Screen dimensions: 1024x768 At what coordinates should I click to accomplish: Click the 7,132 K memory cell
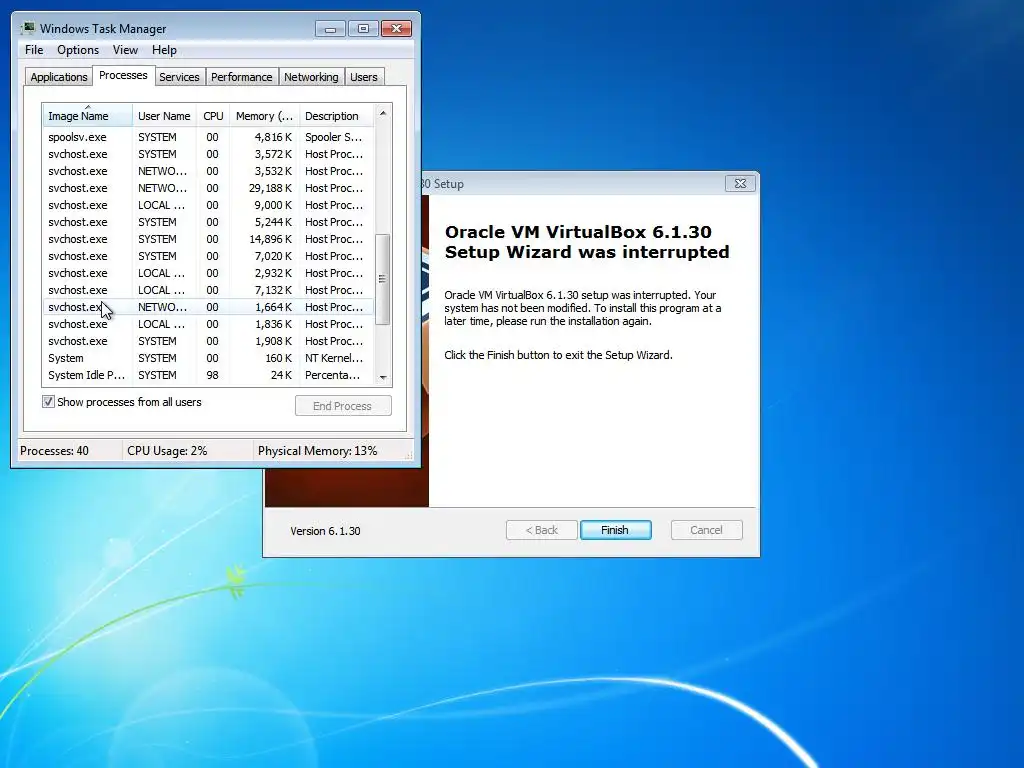click(273, 290)
